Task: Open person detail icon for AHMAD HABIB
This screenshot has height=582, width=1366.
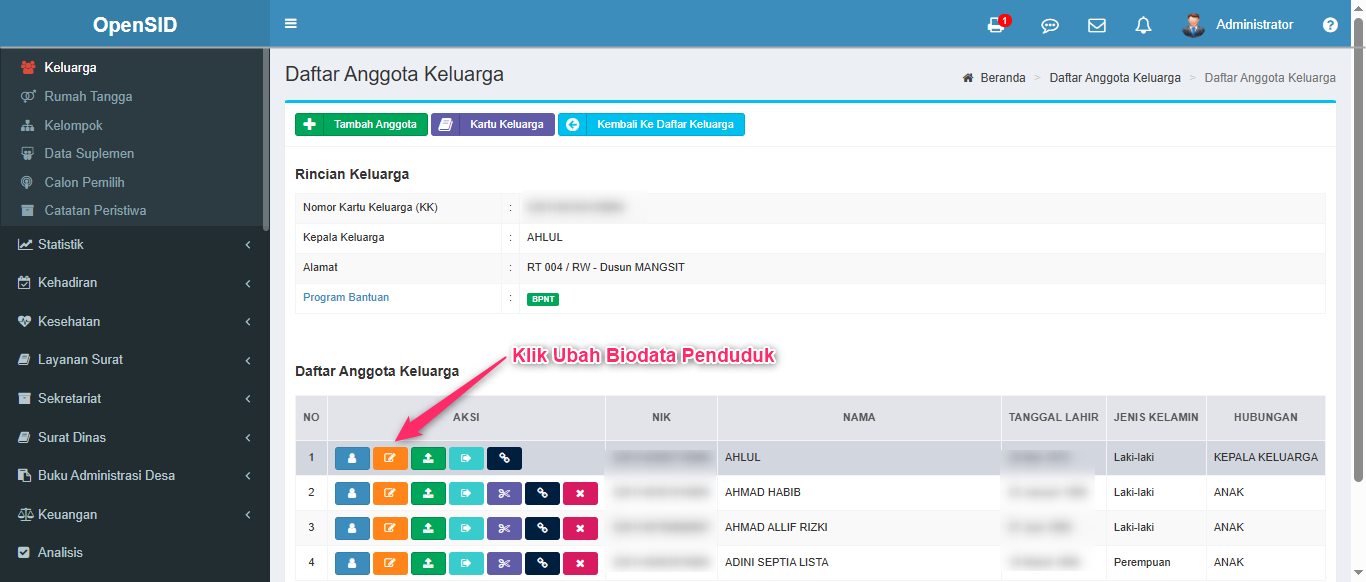Action: 352,493
